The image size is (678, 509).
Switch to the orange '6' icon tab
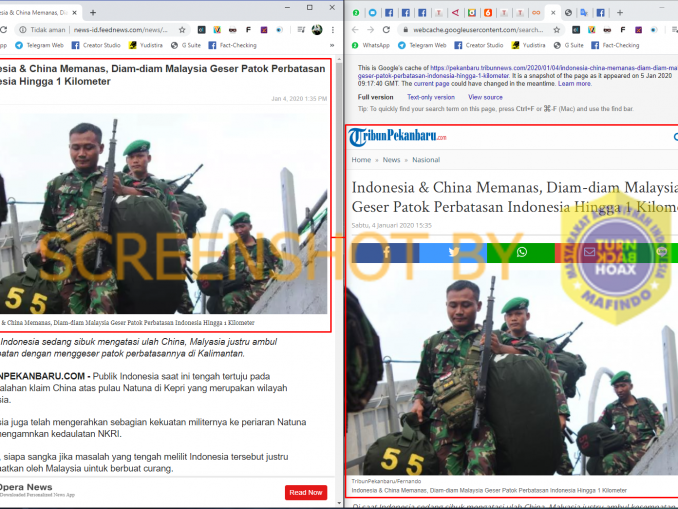tap(488, 13)
